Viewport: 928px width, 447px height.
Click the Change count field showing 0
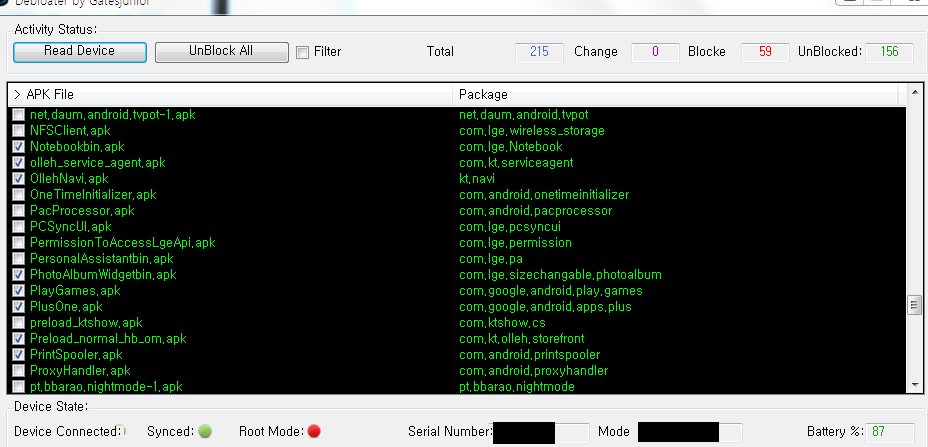tap(655, 52)
